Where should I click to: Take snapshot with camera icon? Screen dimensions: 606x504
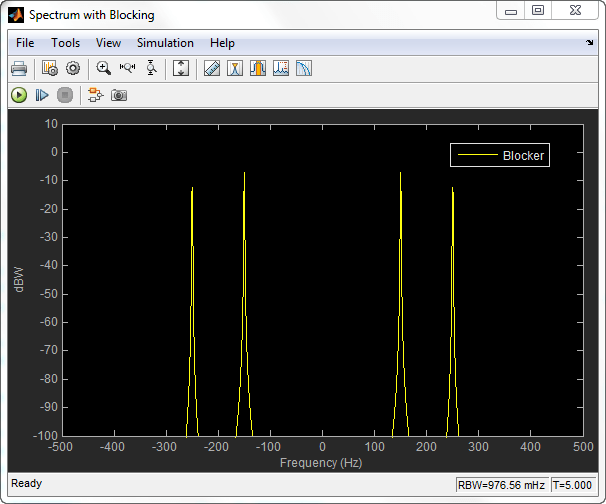[x=119, y=95]
